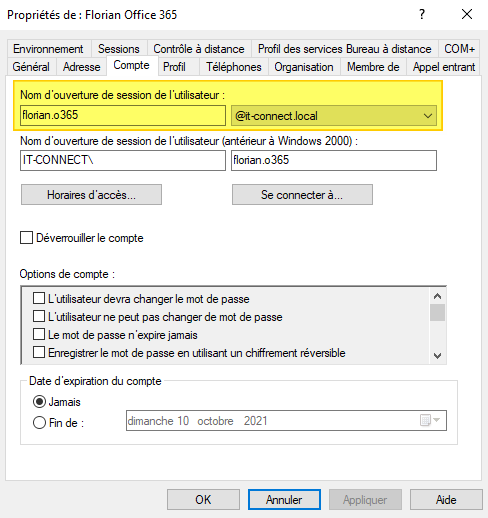Tick Le mot de passe n'expire jamais

point(39,334)
